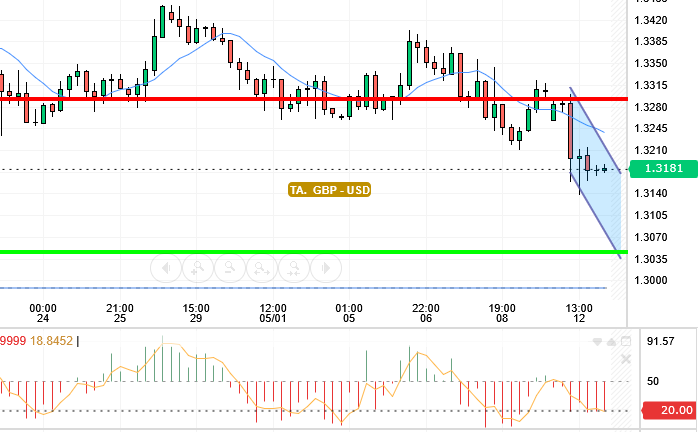The width and height of the screenshot is (698, 432).
Task: Click the 00:00 24 time axis label
Action: click(x=43, y=313)
